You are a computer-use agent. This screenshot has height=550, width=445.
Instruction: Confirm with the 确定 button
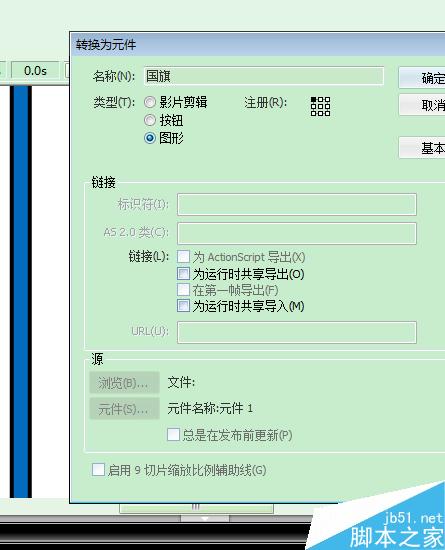[422, 78]
